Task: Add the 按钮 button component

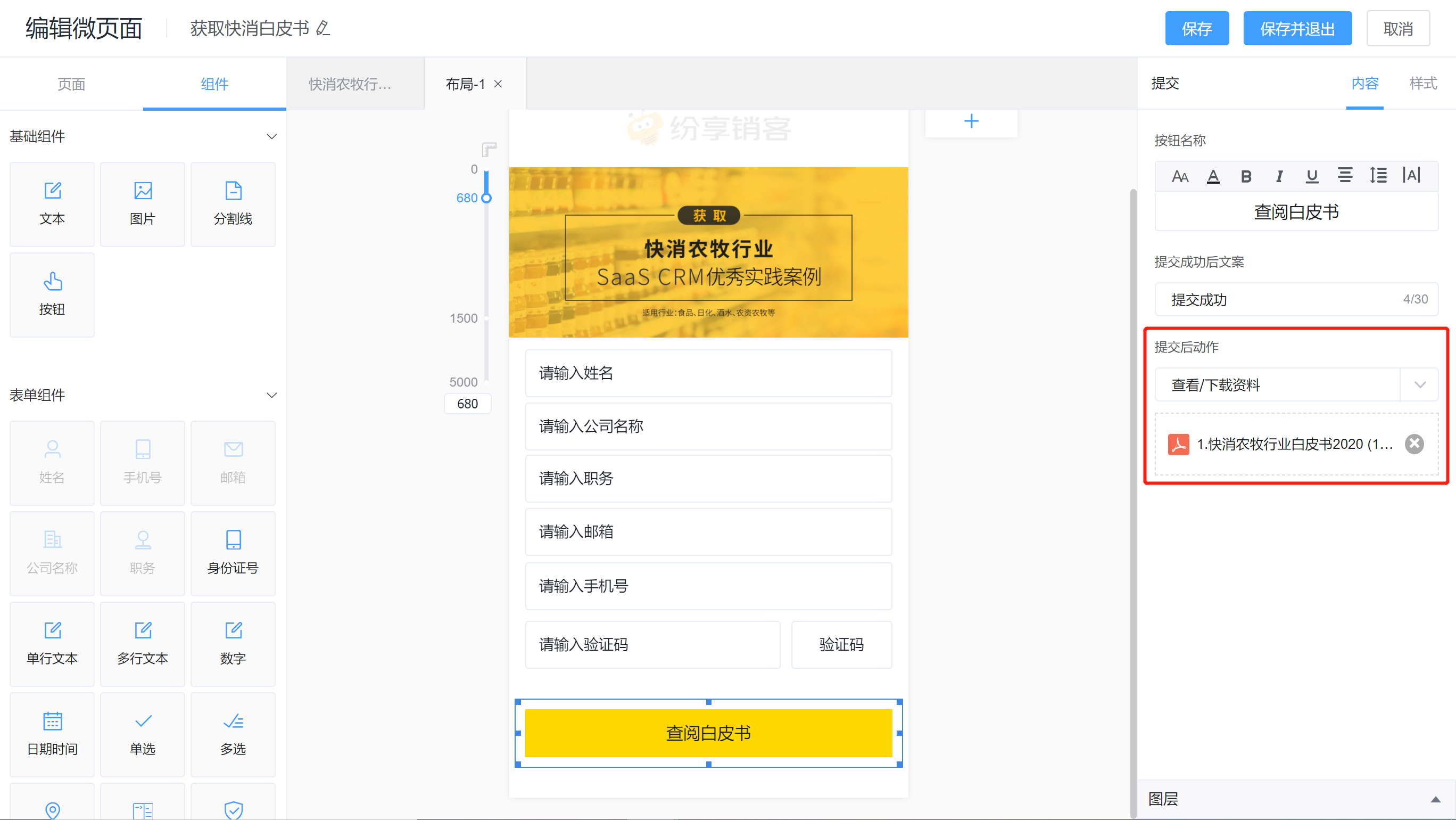Action: (x=52, y=294)
